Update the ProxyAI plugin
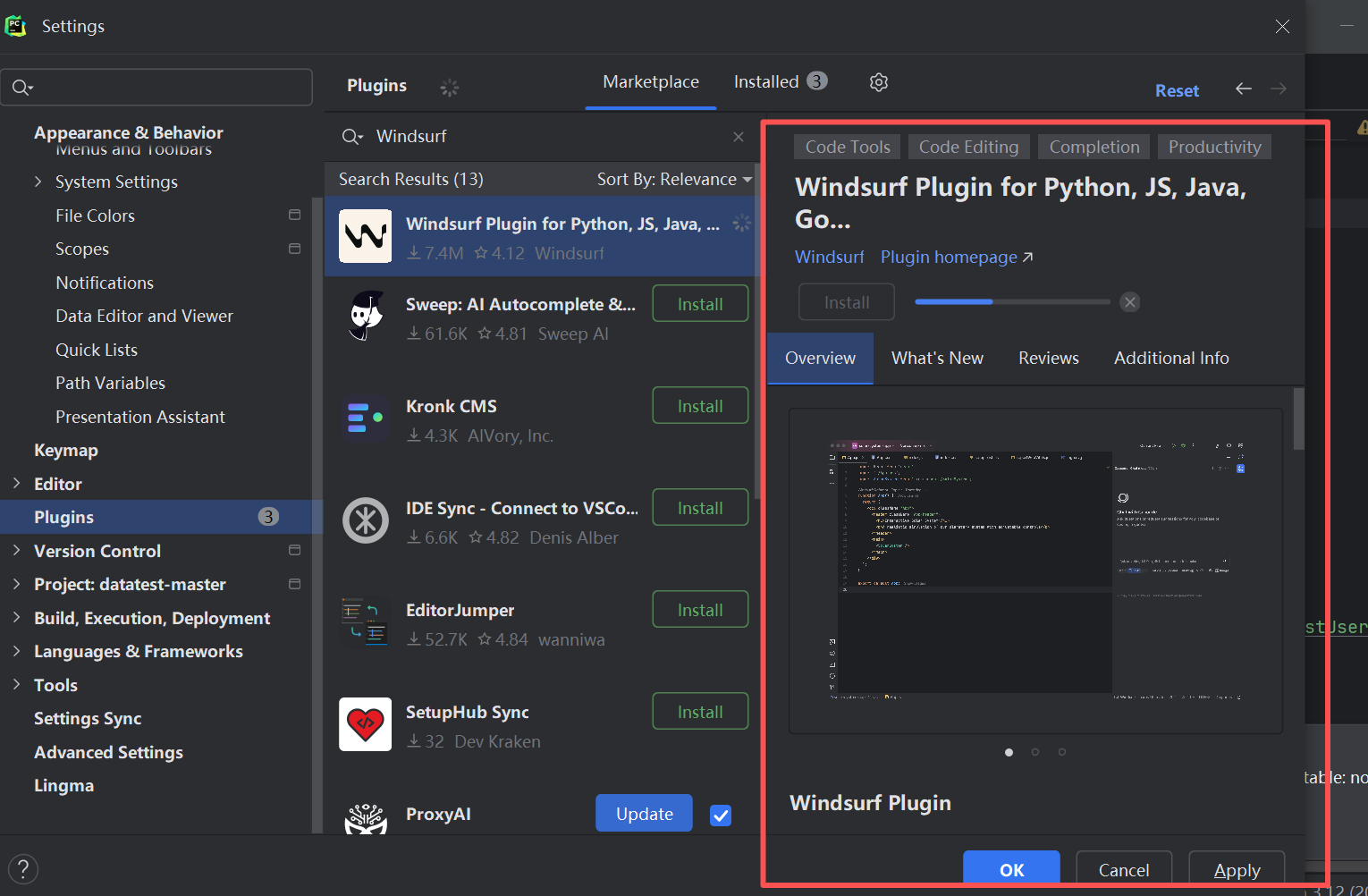Screen dimensions: 1368x896 644,814
